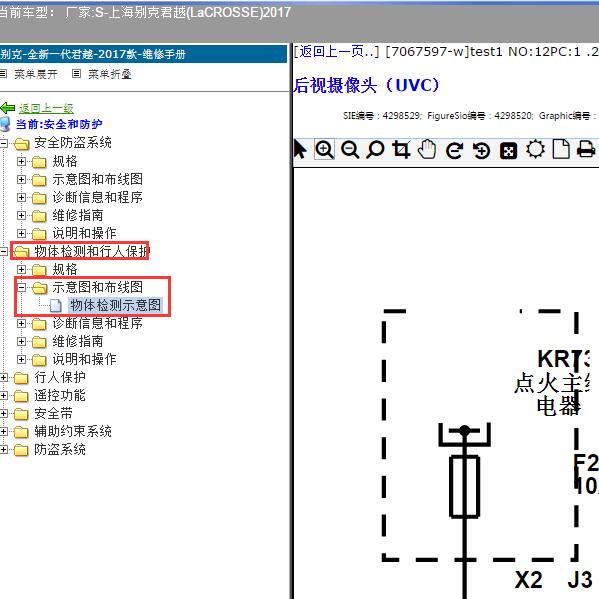Expand 规格 under 安全防盗系统
Image resolution: width=599 pixels, height=599 pixels.
pyautogui.click(x=21, y=162)
